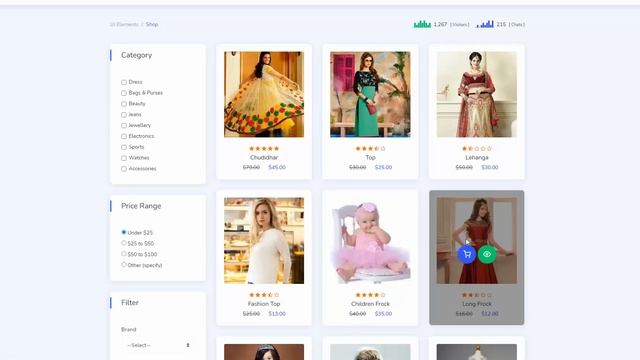640x360 pixels.
Task: Check the Electronics category
Action: (x=124, y=136)
